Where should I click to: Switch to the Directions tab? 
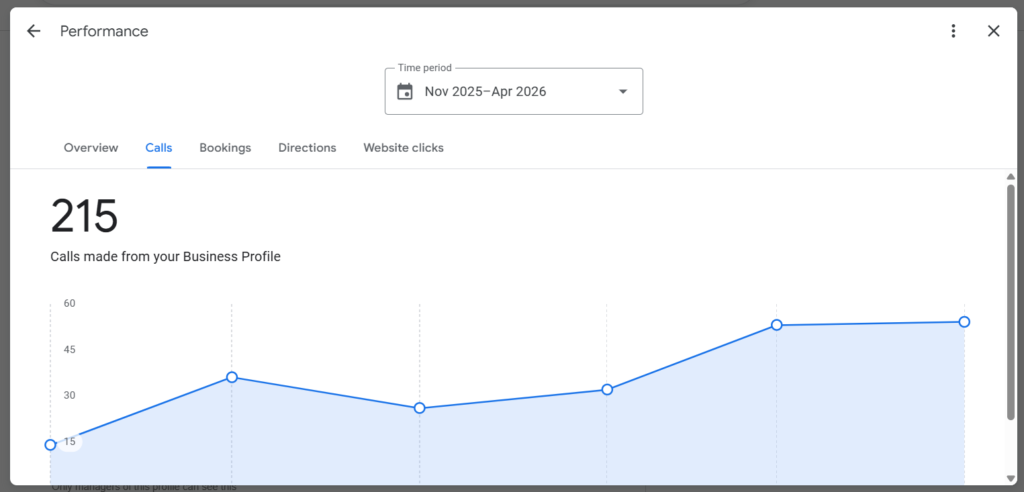[x=307, y=148]
